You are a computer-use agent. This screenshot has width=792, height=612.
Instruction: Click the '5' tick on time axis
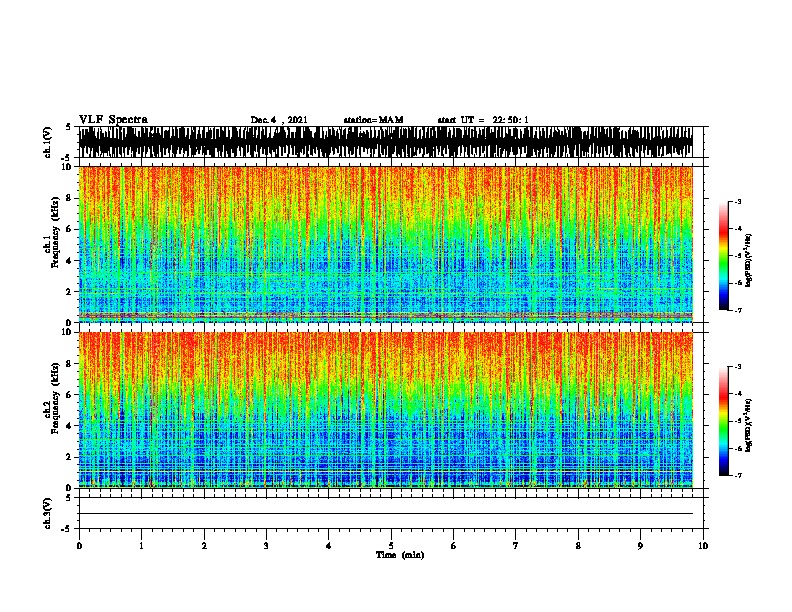391,546
